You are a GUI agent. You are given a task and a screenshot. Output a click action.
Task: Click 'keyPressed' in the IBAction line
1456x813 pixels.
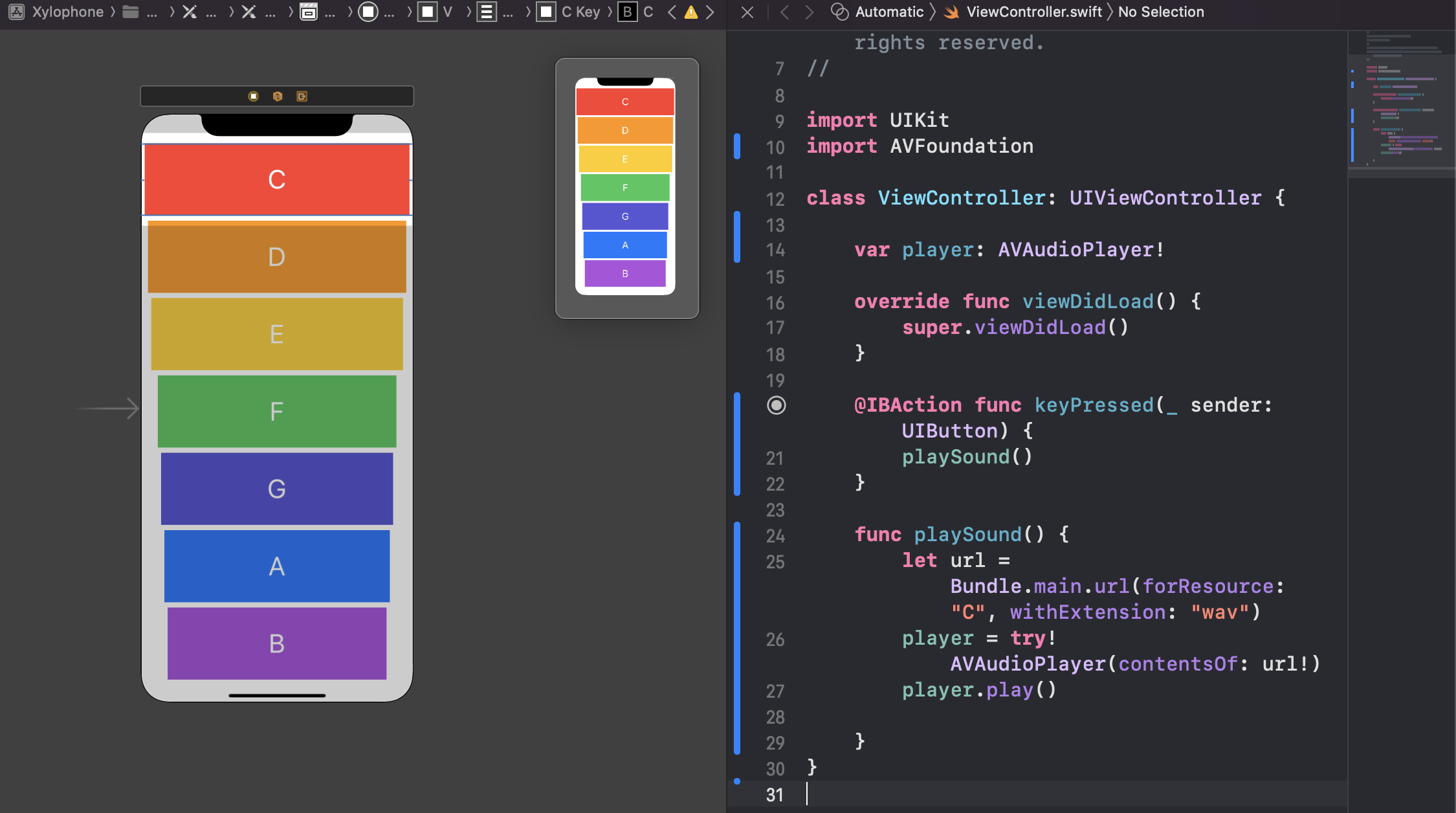(1094, 405)
